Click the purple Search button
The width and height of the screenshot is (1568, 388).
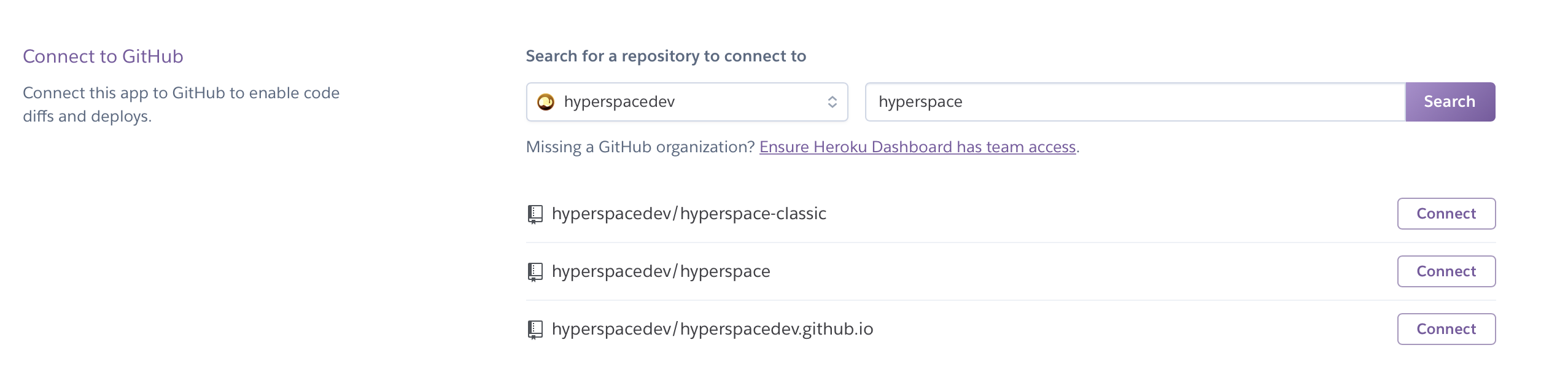(x=1450, y=102)
